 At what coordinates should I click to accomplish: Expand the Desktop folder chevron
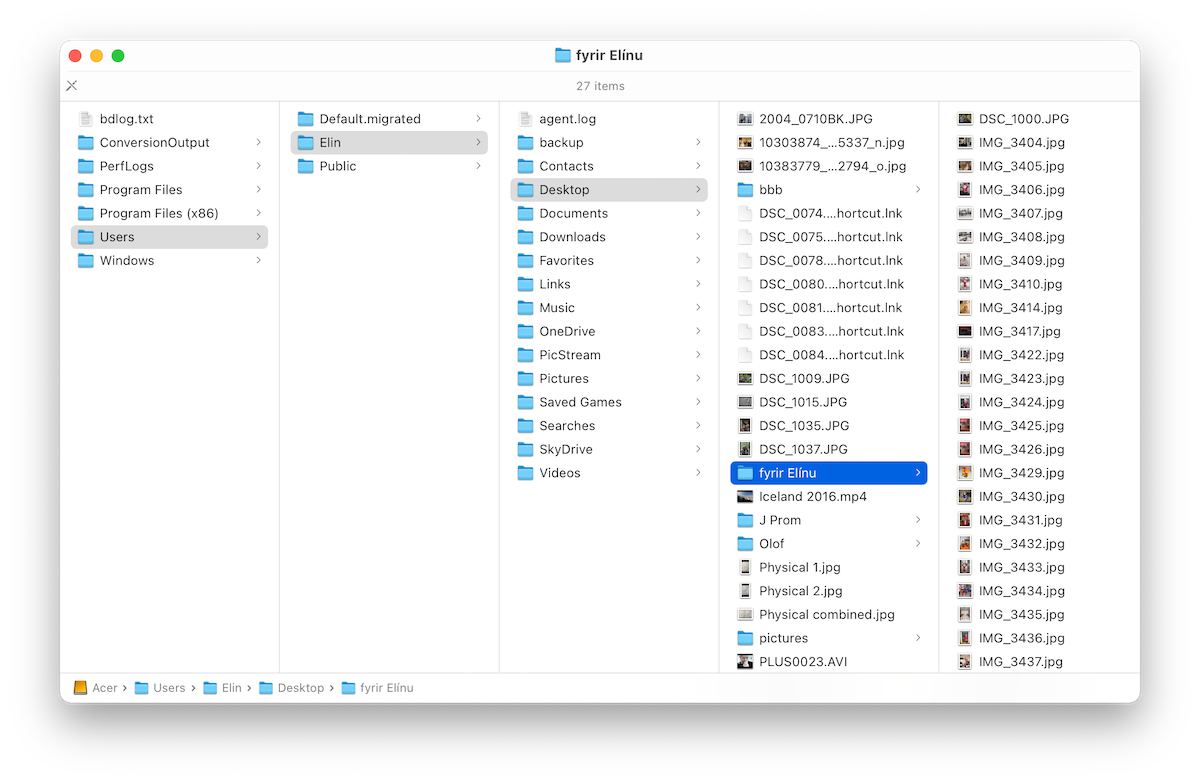[x=698, y=189]
